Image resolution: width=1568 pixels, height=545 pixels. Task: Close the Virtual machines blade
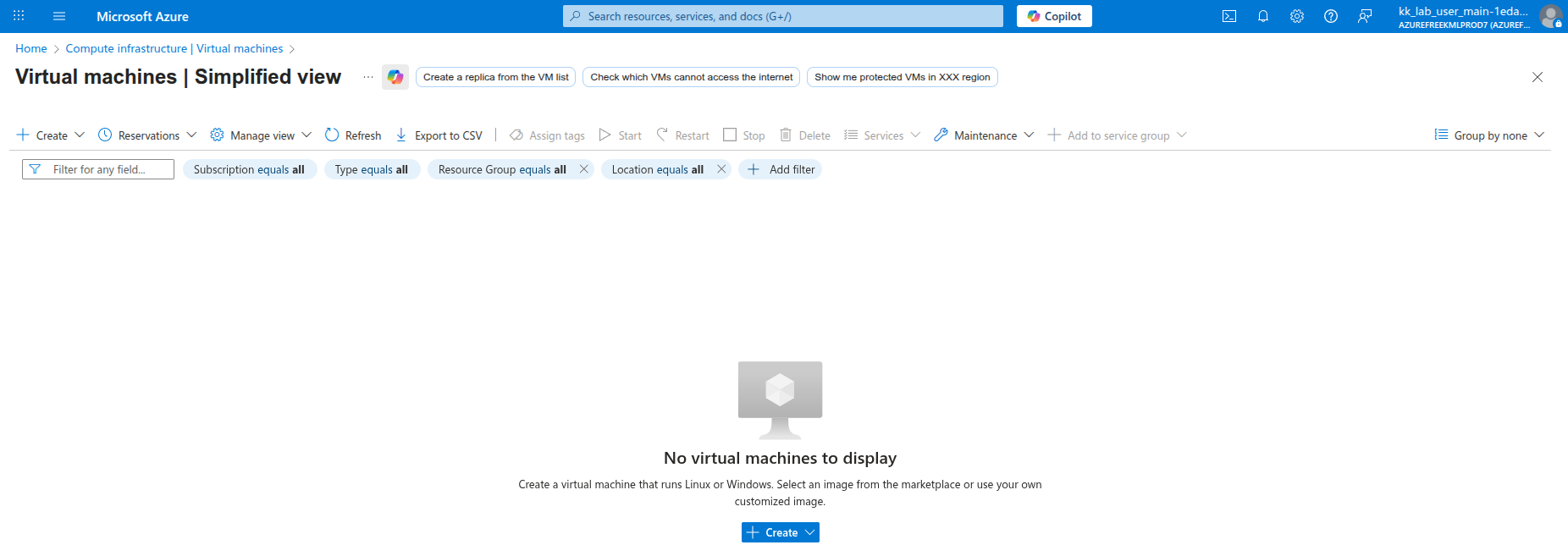click(1538, 77)
